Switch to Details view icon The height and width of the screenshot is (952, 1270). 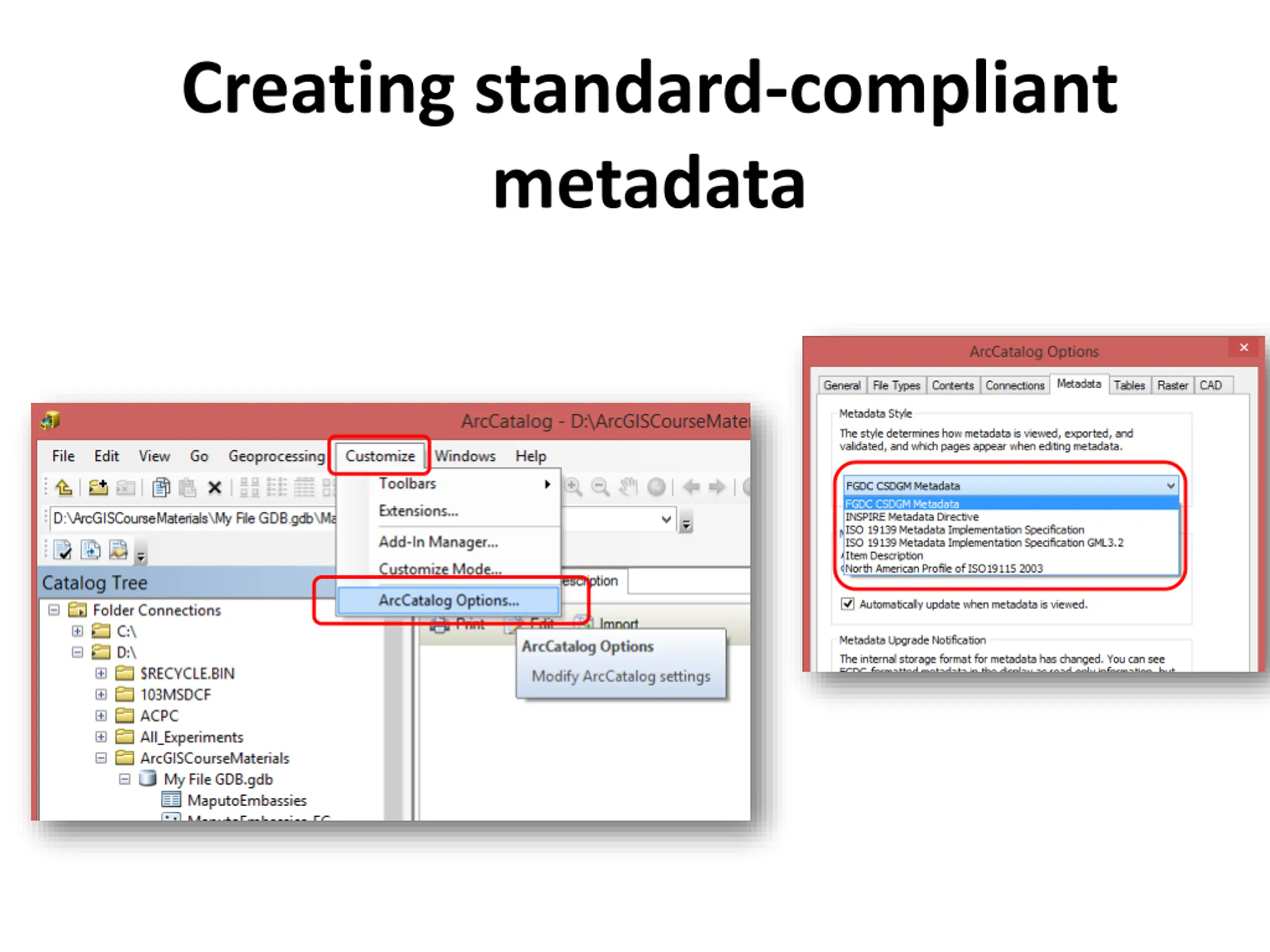tap(304, 488)
